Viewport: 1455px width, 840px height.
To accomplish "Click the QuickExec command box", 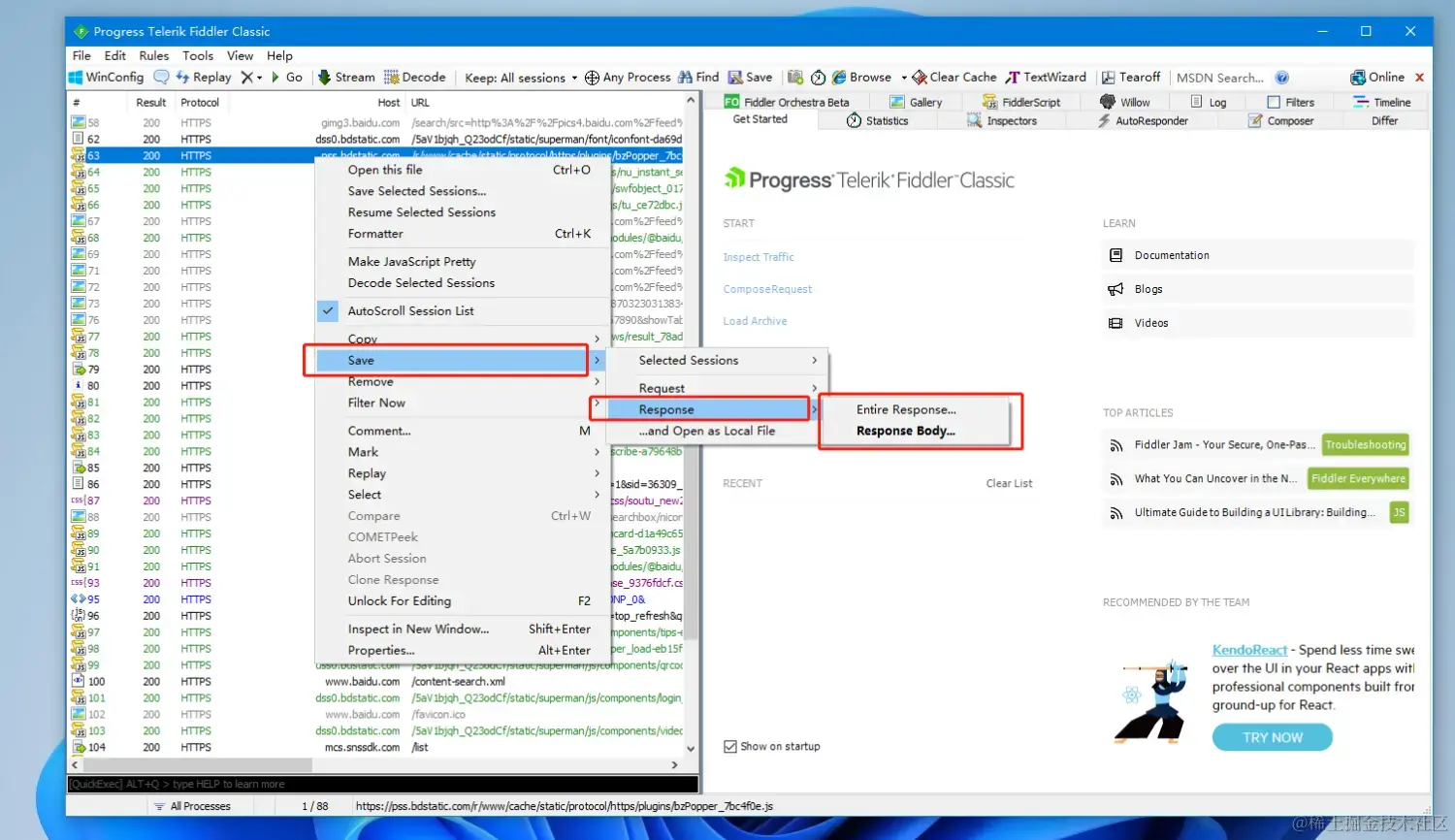I will [x=382, y=785].
